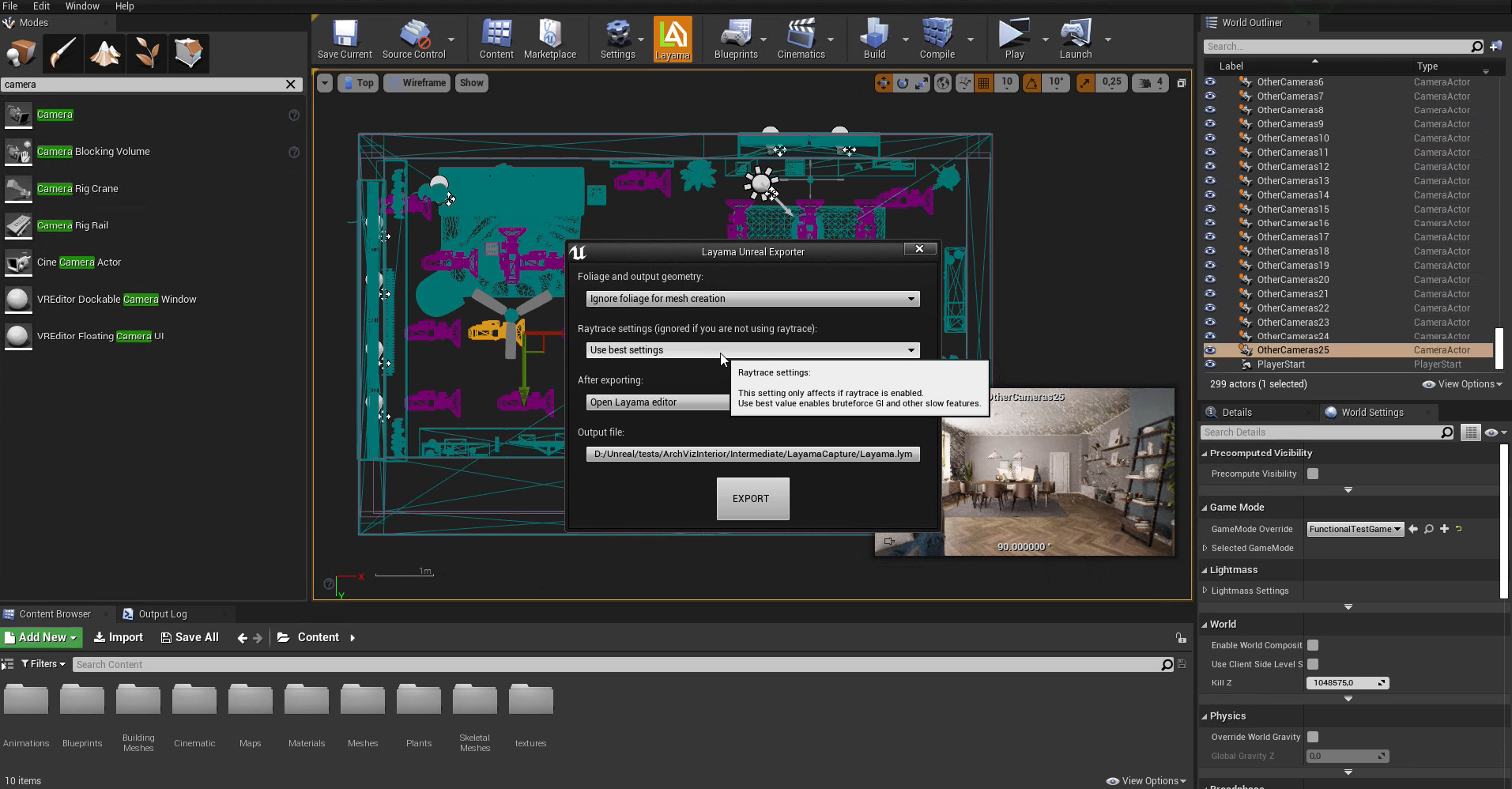
Task: Toggle rotation snap triangle icon
Action: coord(1032,82)
